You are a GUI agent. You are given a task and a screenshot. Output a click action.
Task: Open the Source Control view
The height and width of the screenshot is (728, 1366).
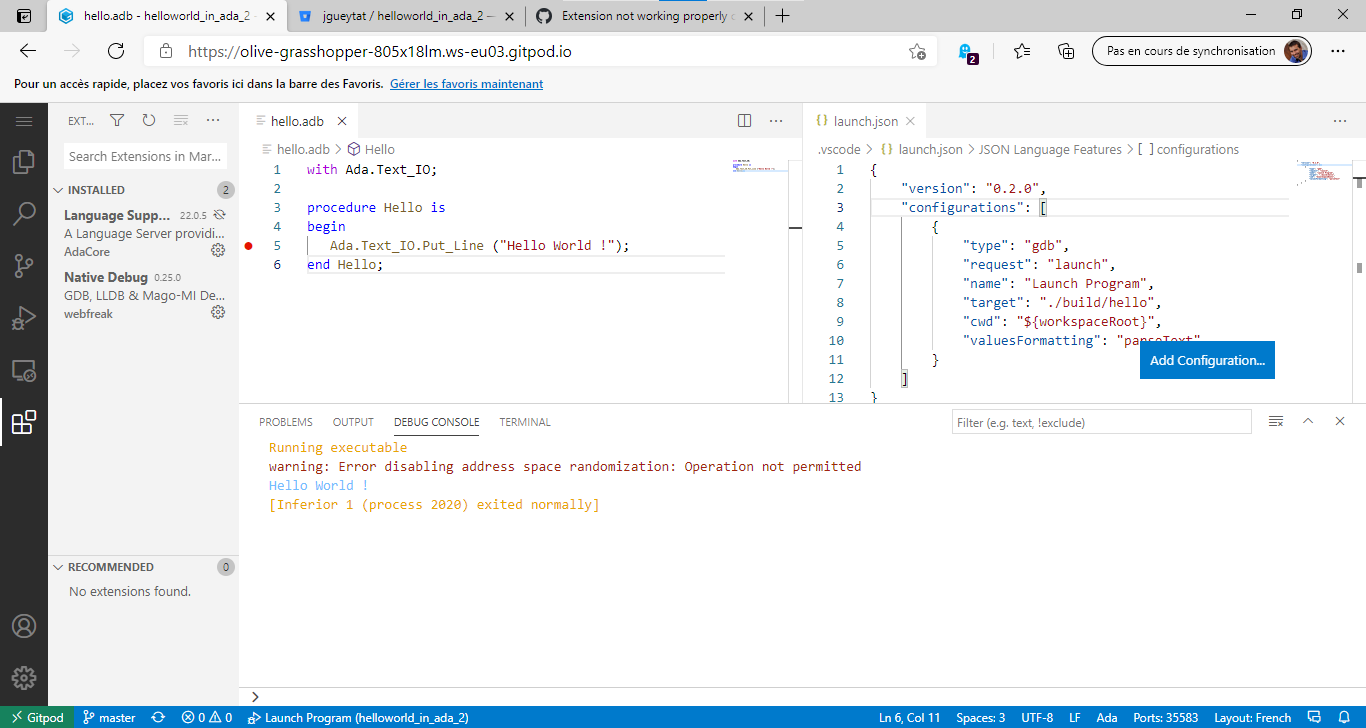[25, 266]
